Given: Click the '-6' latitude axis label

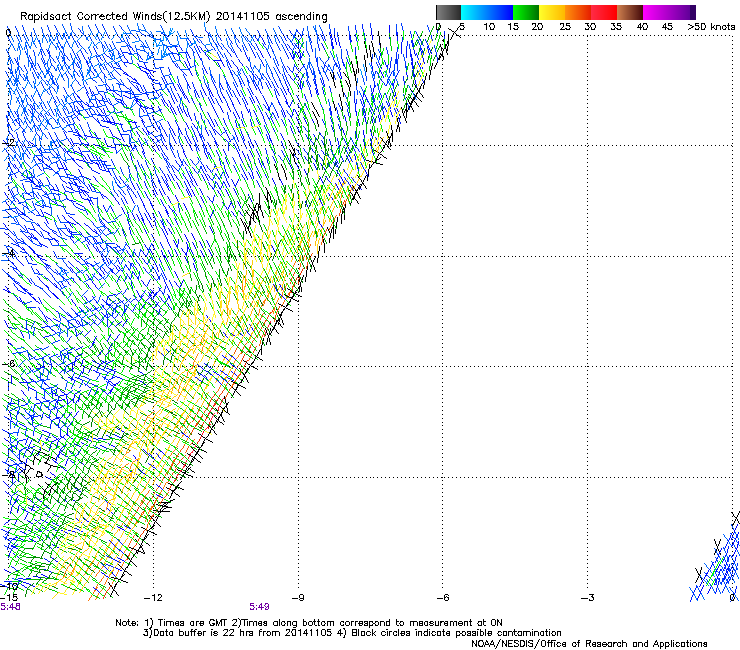Looking at the screenshot, I should 8,364.
